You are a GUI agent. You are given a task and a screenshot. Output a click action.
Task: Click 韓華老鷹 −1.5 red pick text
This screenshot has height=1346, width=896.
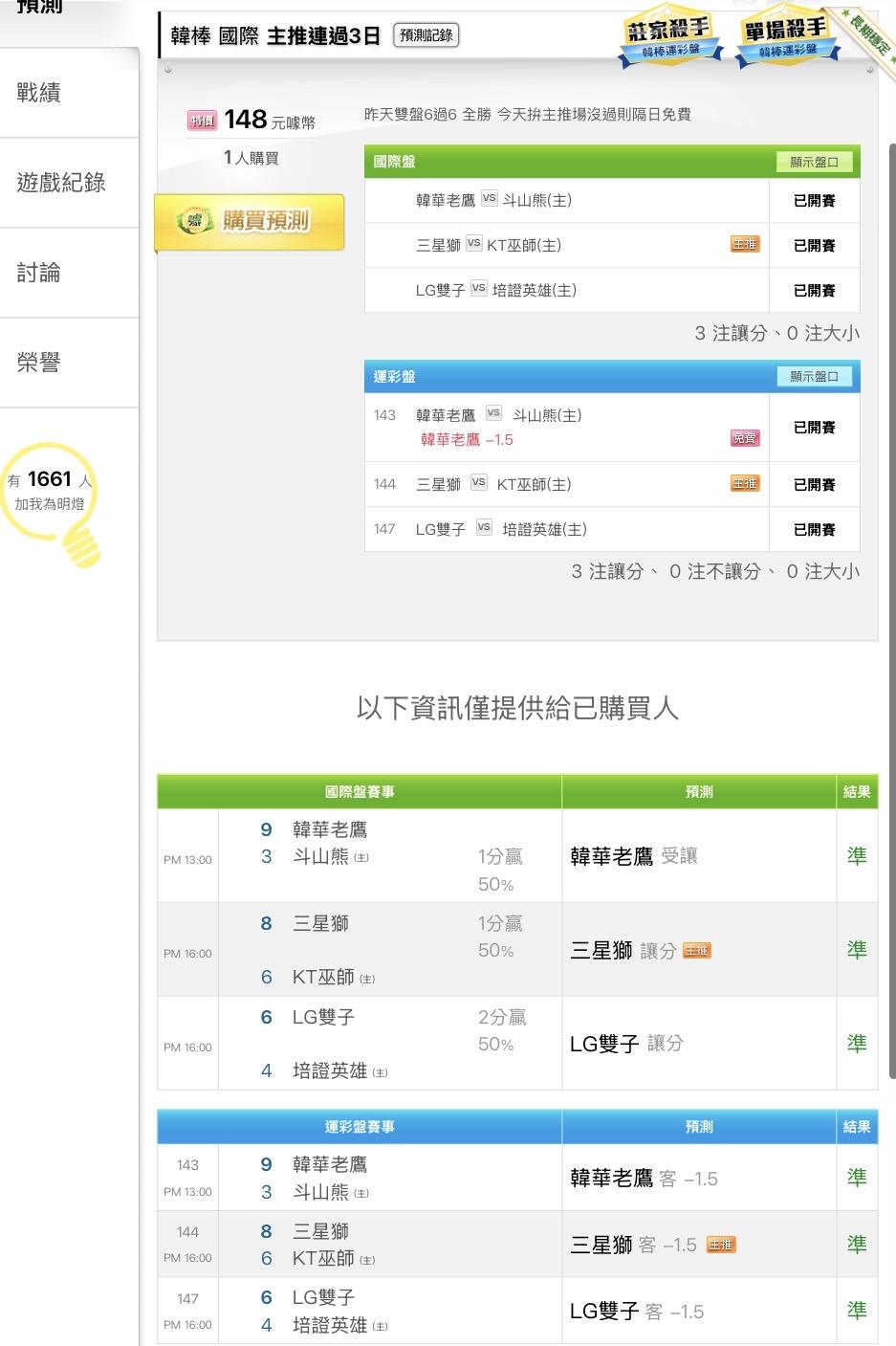pos(467,439)
